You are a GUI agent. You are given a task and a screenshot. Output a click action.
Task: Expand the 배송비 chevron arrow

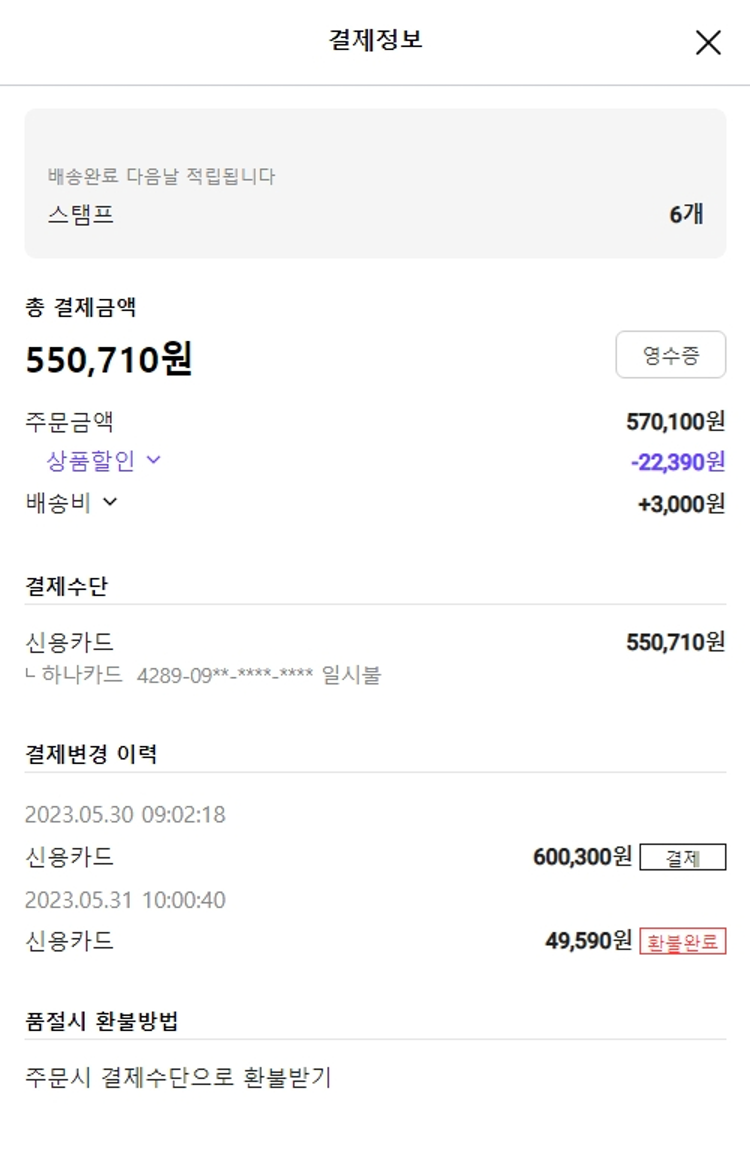pyautogui.click(x=110, y=502)
